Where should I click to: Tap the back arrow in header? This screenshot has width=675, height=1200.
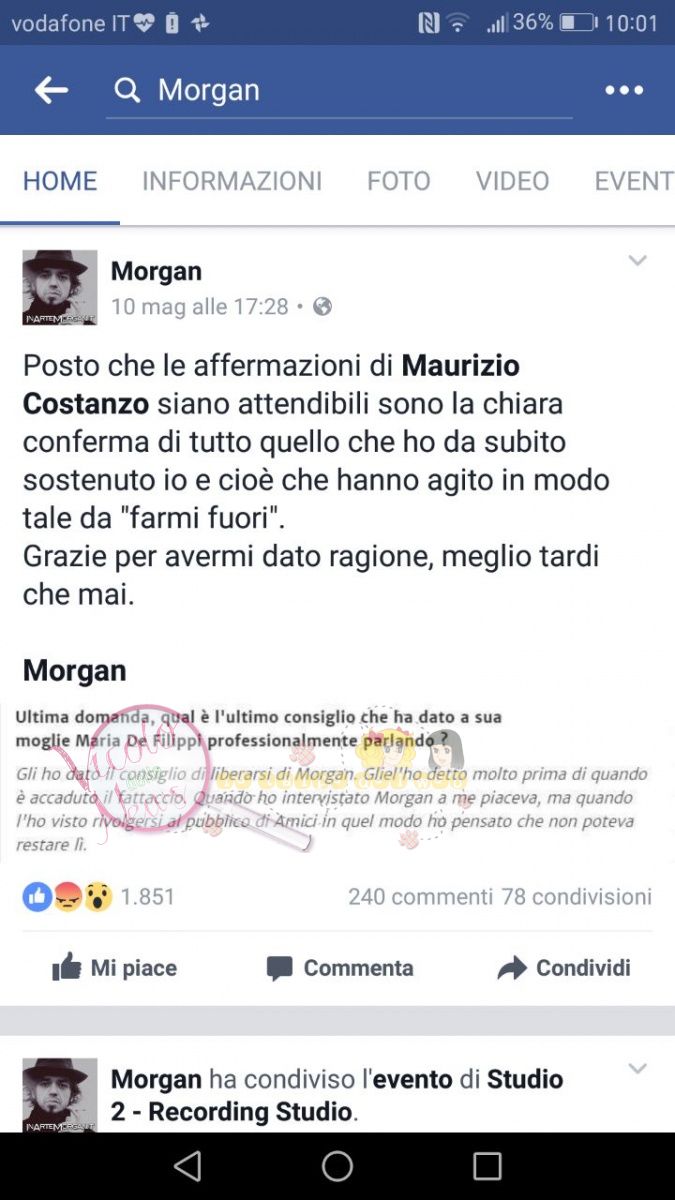click(51, 90)
